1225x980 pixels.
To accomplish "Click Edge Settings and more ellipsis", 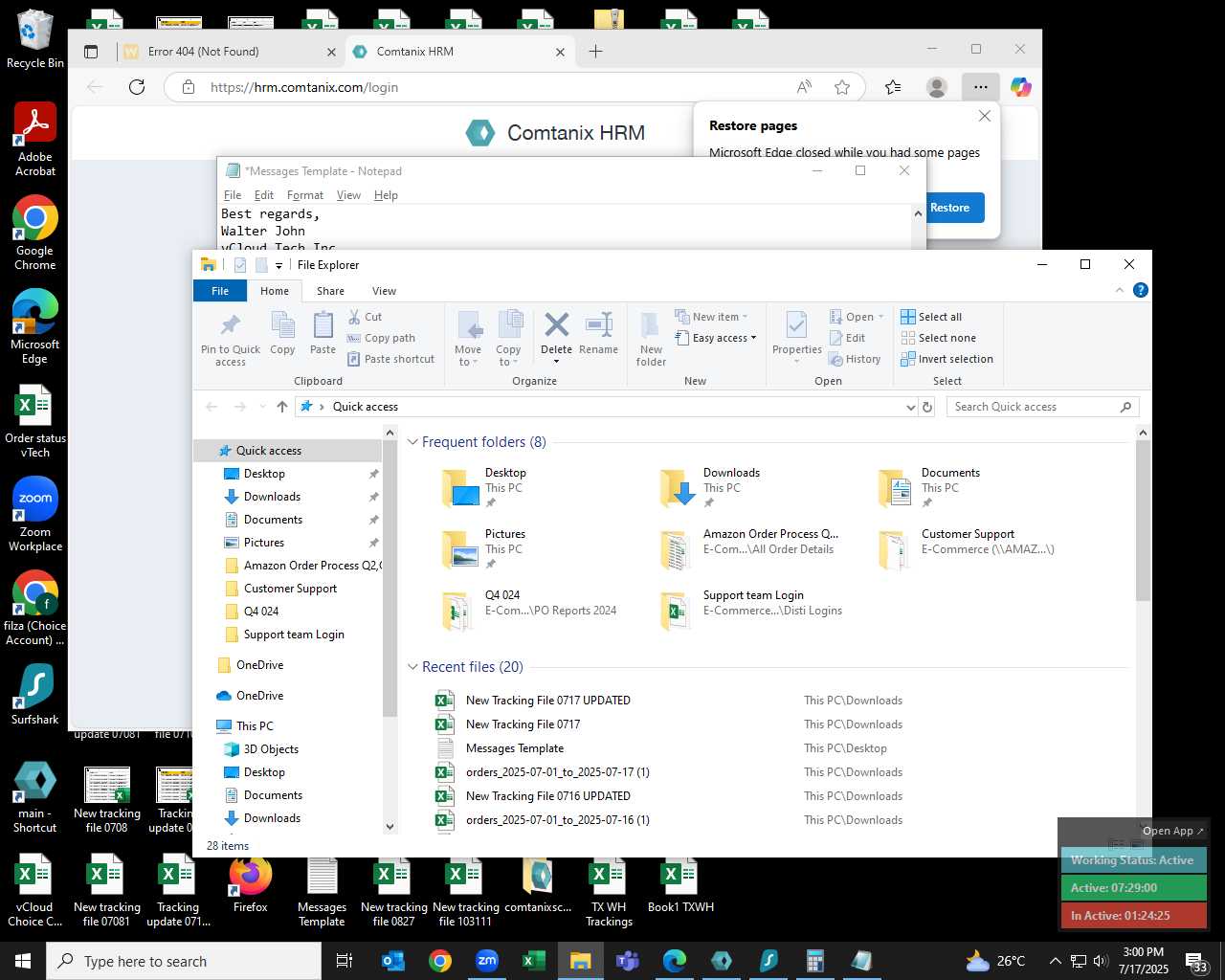I will coord(981,87).
